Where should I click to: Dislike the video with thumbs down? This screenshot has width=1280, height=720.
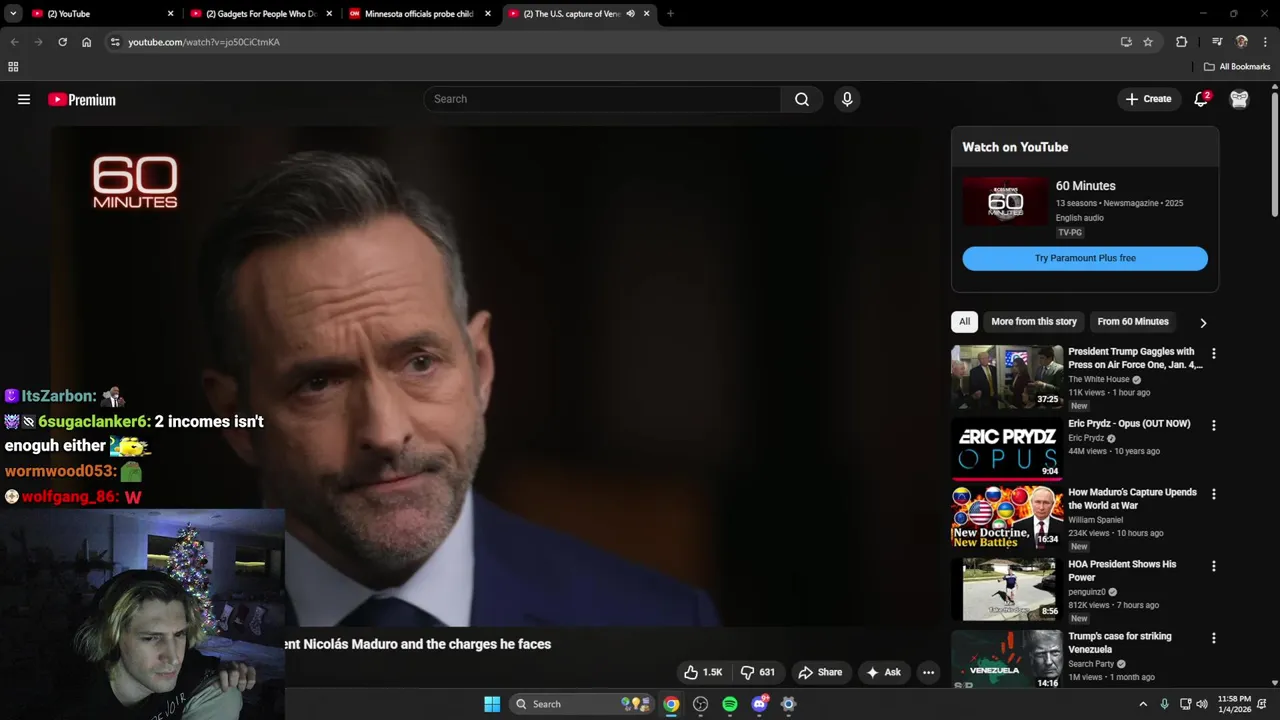[x=758, y=672]
